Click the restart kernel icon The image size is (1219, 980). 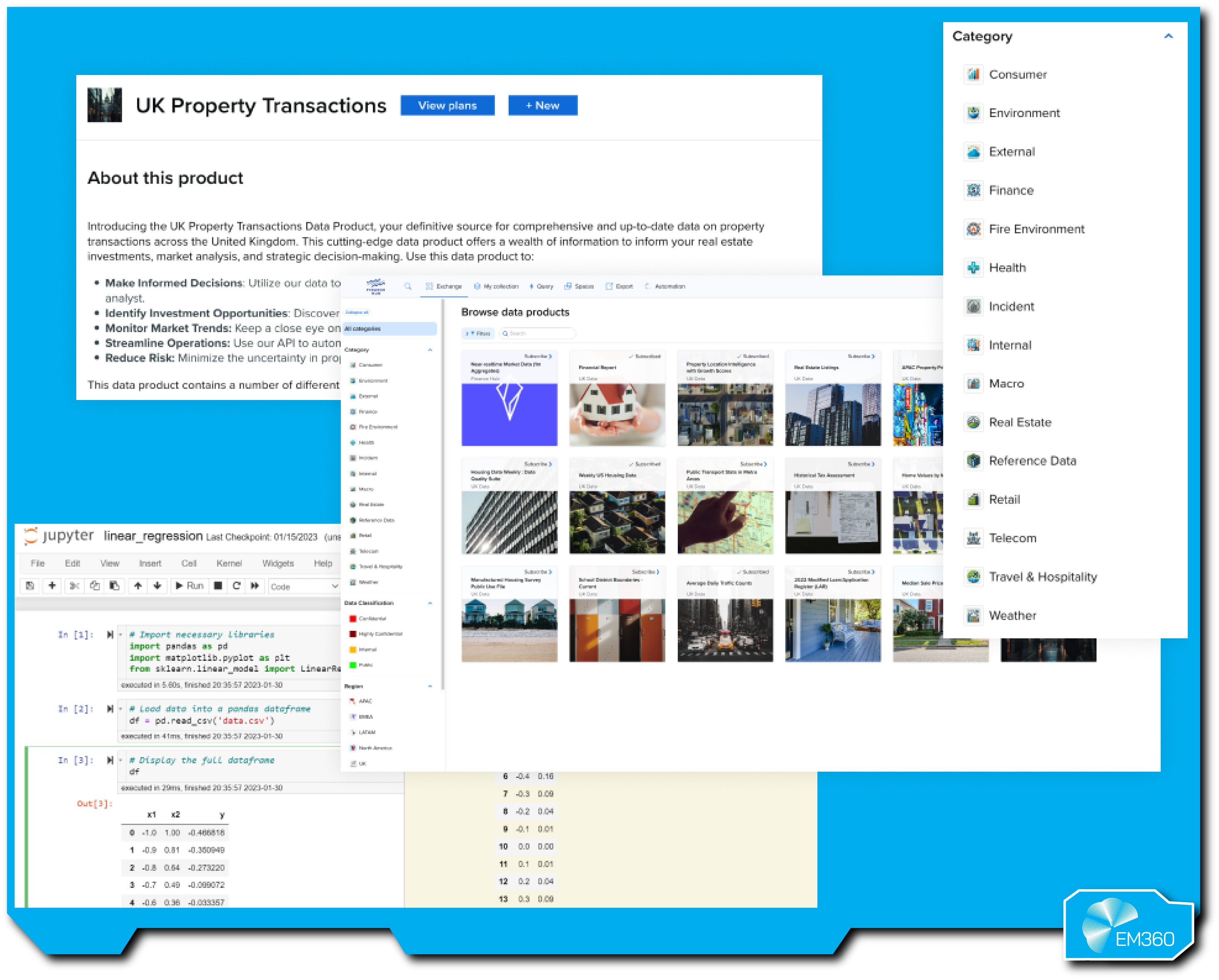236,586
